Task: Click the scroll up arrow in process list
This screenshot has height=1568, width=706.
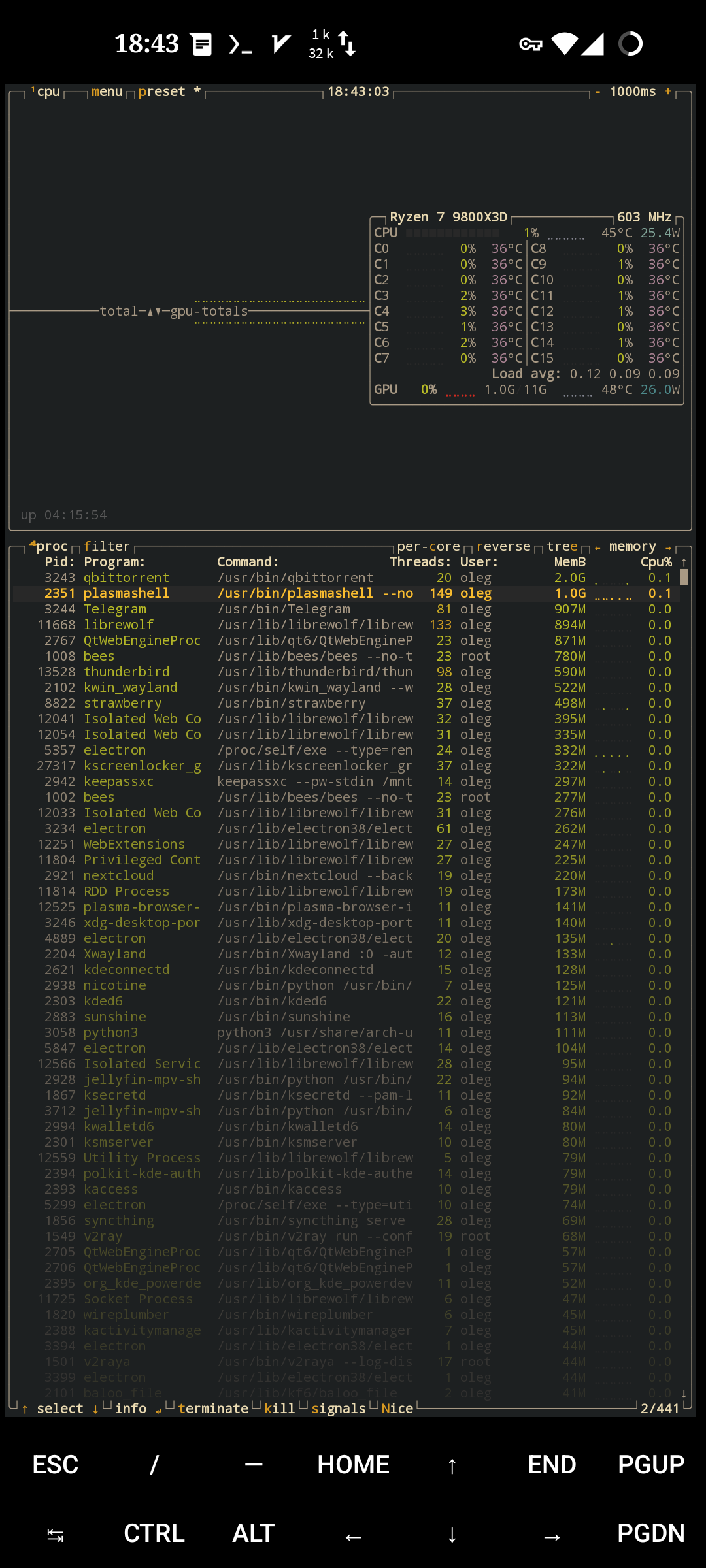Action: click(x=684, y=562)
